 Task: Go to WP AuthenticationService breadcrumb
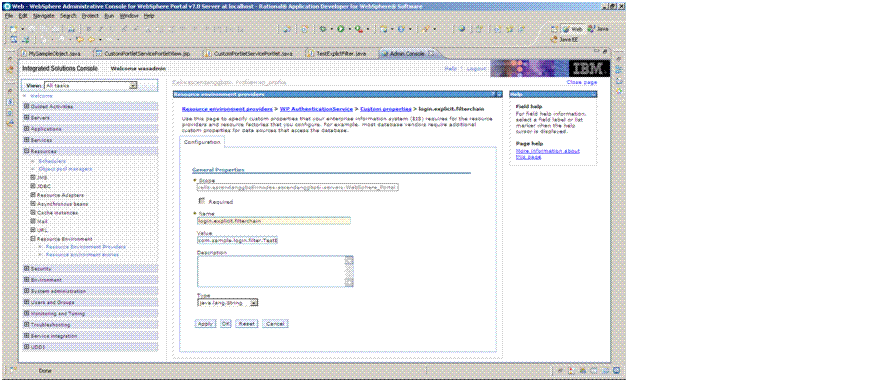click(x=317, y=108)
